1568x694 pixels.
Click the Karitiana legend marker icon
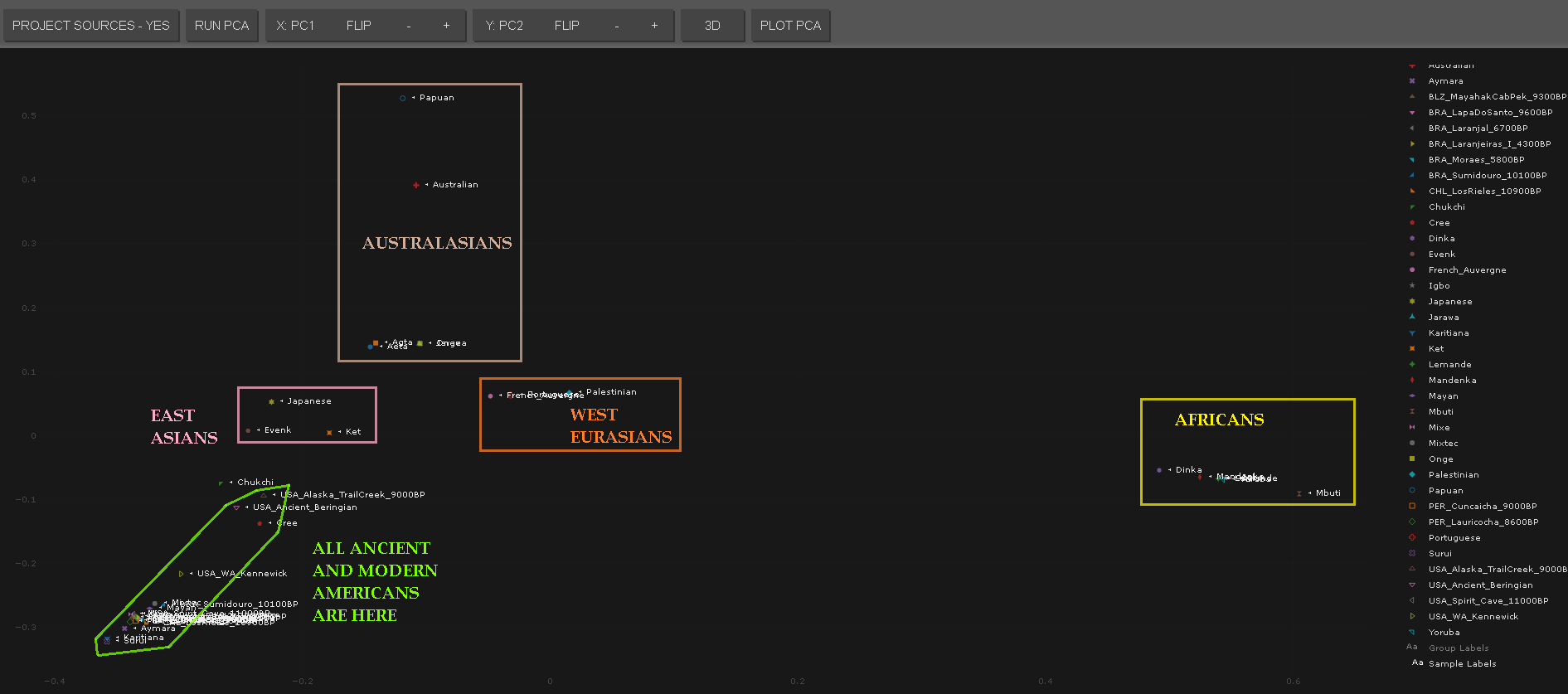1412,333
